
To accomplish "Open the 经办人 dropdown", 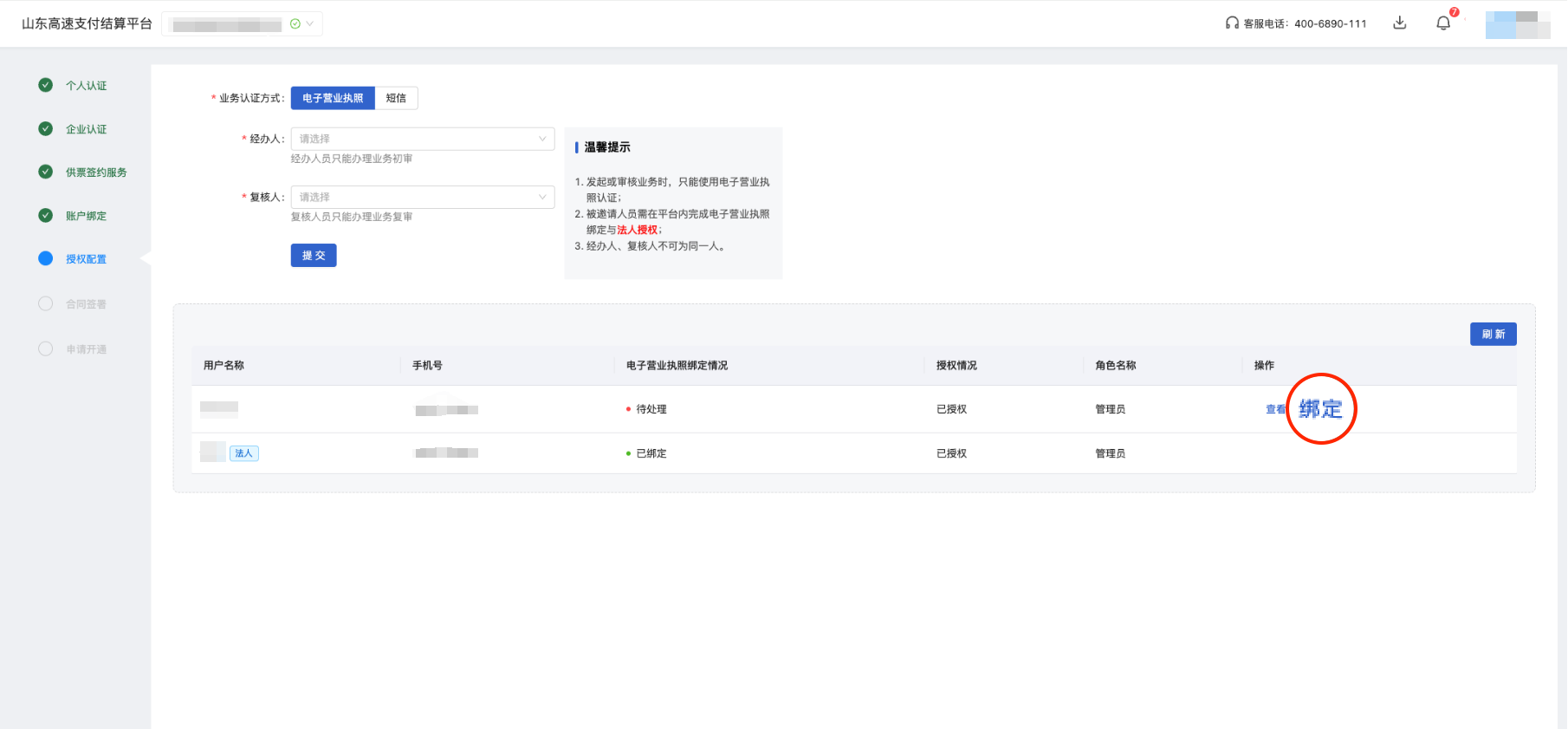I will (x=422, y=139).
